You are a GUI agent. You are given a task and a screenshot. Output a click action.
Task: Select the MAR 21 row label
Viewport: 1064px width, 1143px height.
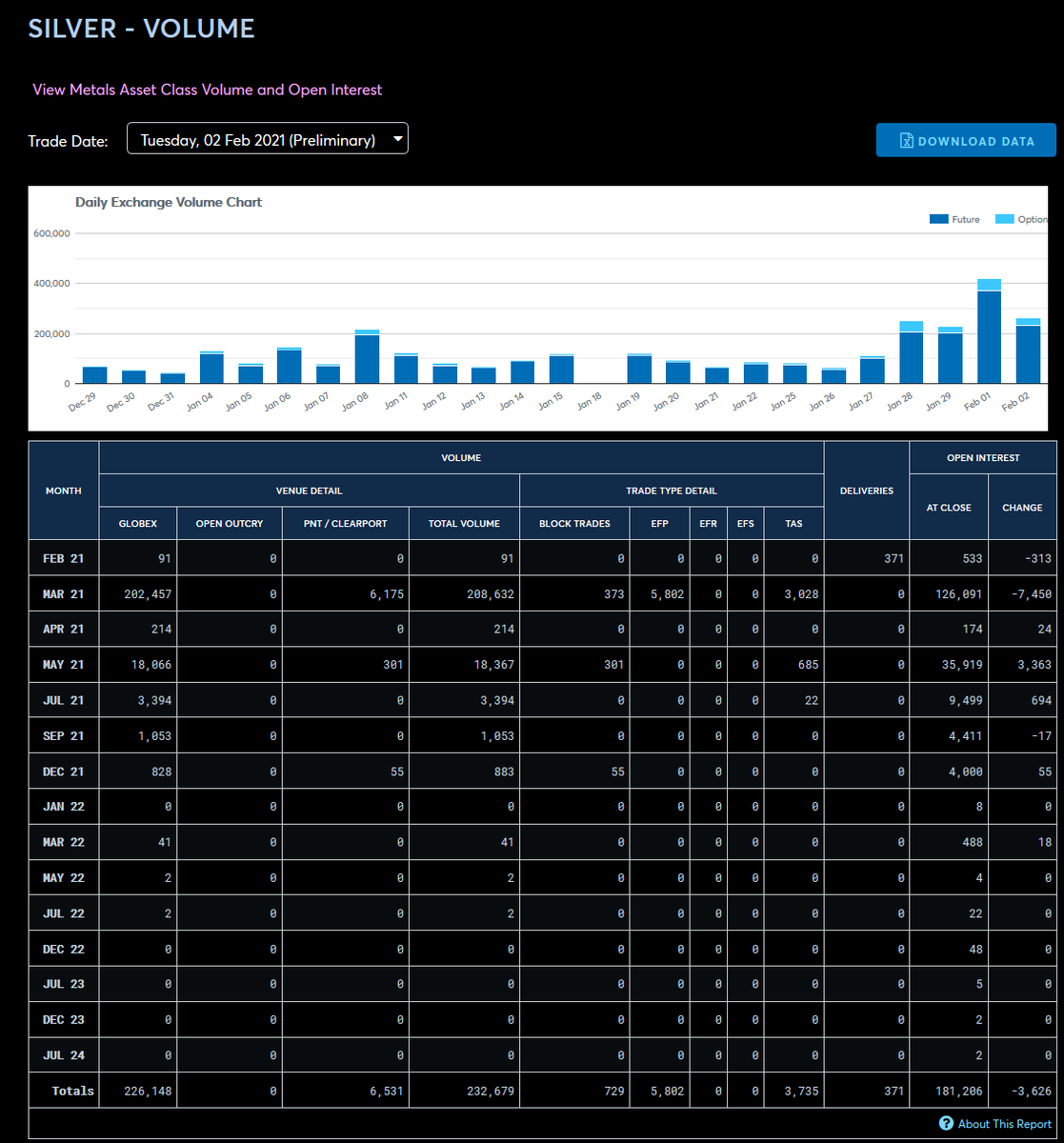tap(64, 593)
